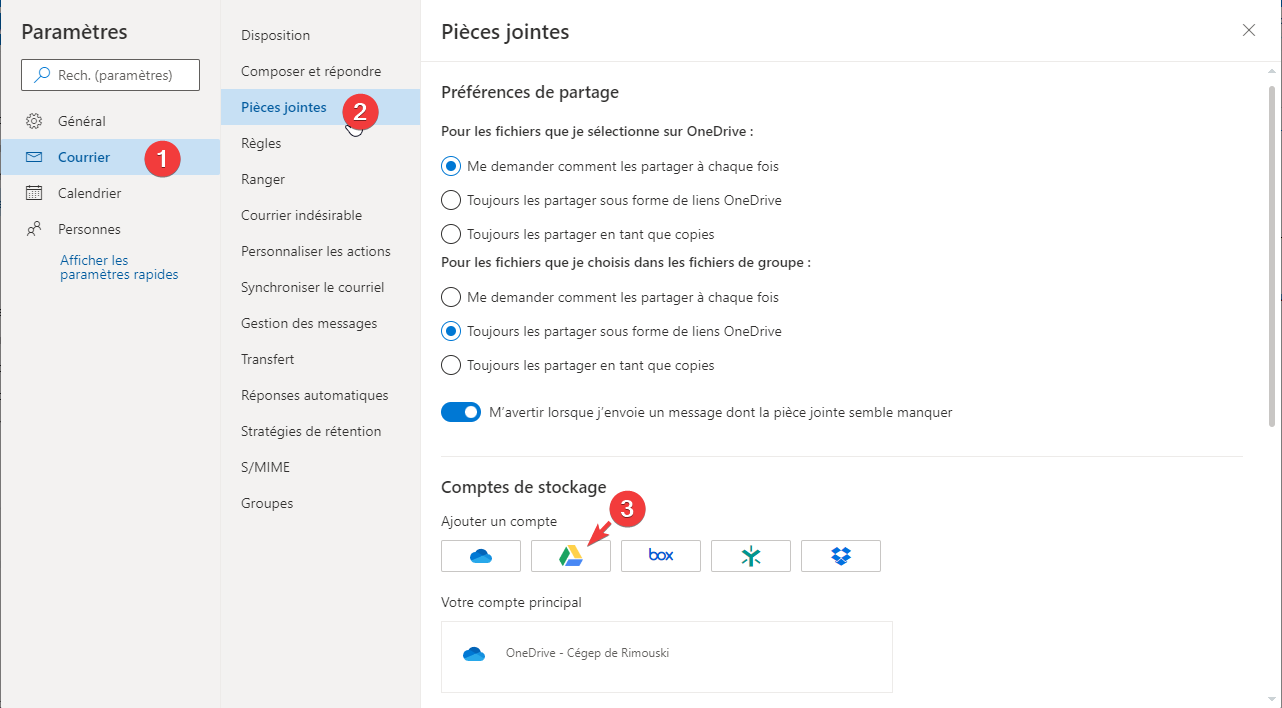Screen dimensions: 1282x708
Task: Open Réponses automatiques settings
Action: point(320,395)
